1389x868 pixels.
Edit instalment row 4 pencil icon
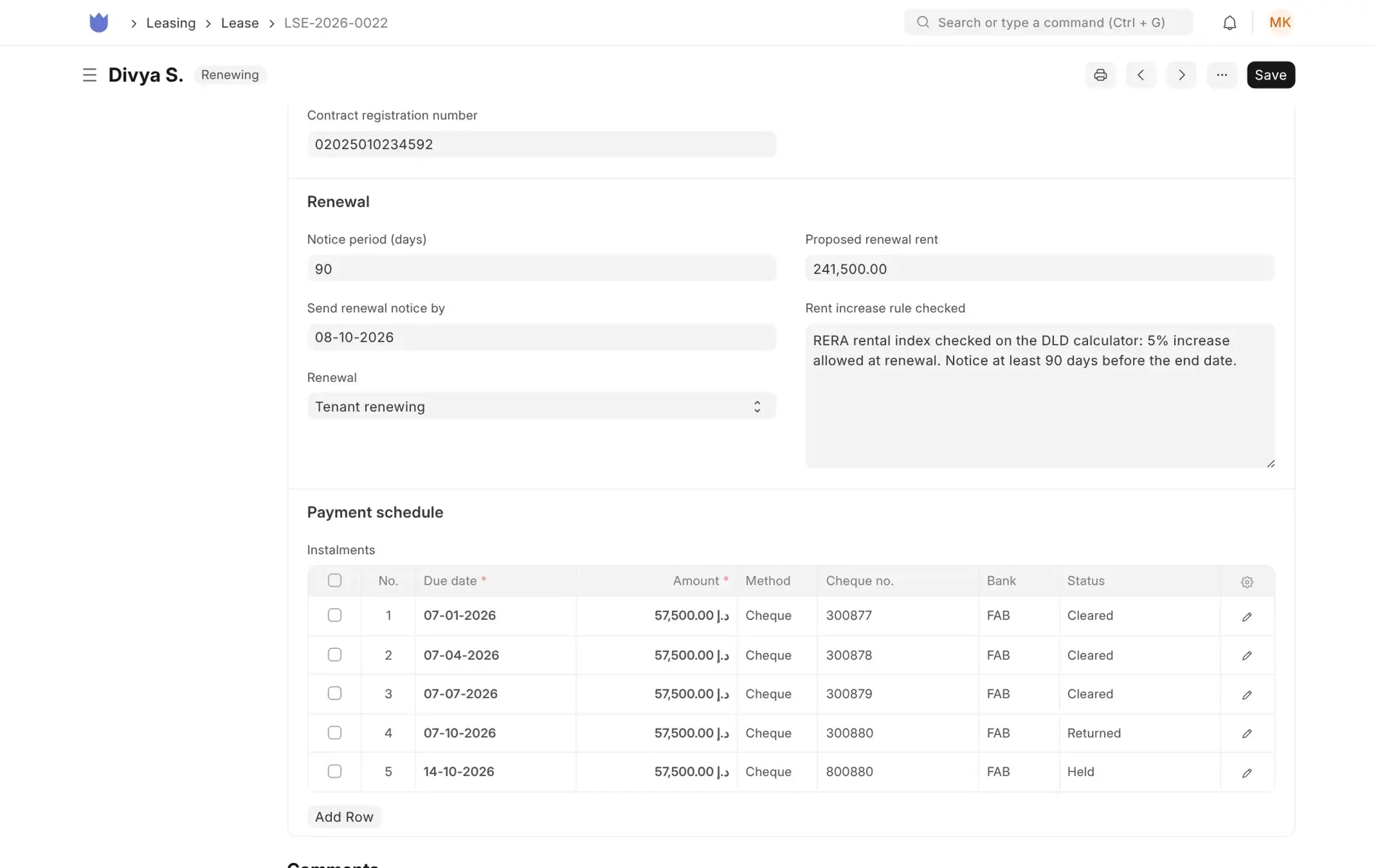pos(1247,734)
